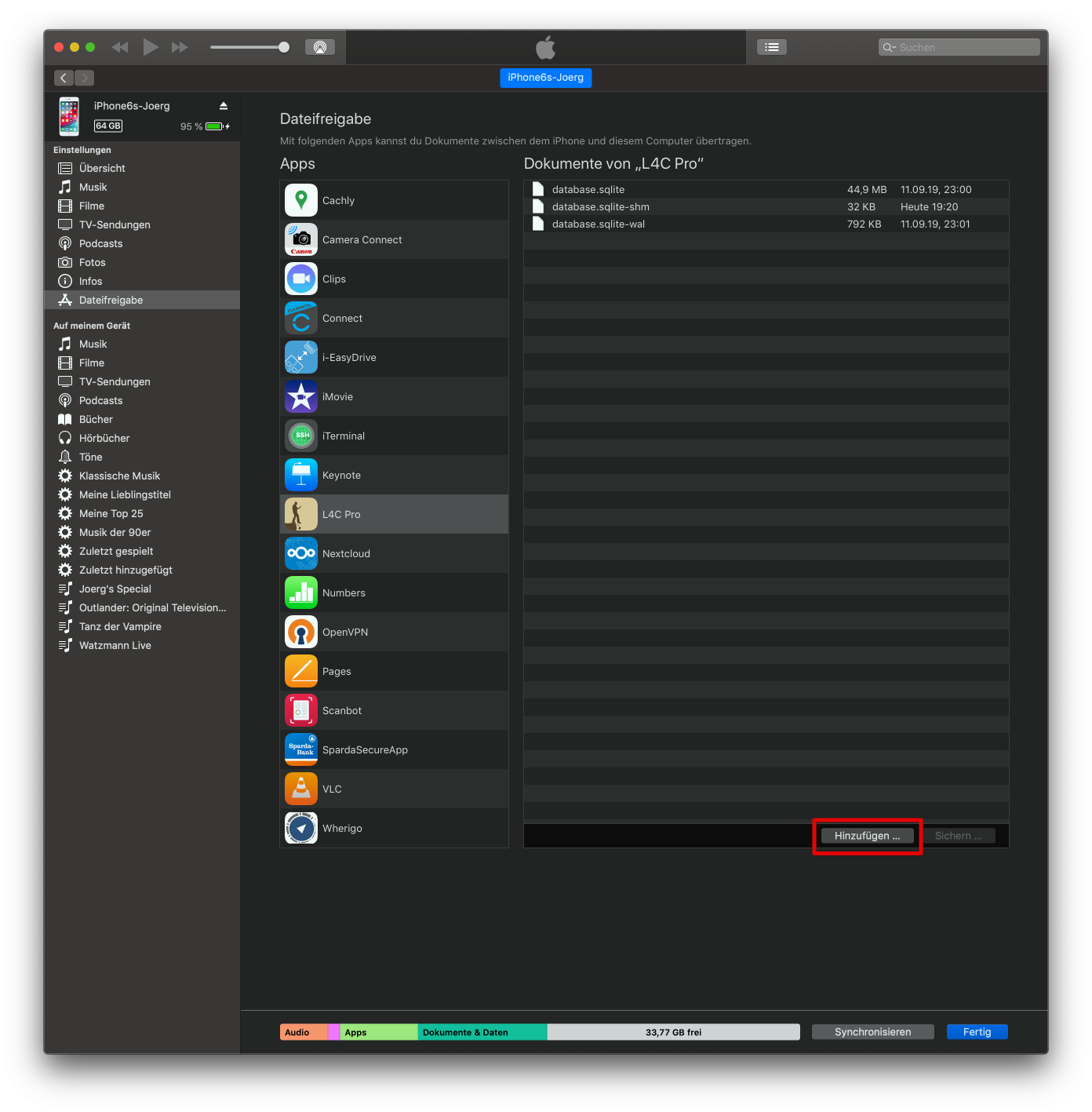Open the list view toolbar button
The width and height of the screenshot is (1092, 1112).
pyautogui.click(x=772, y=47)
